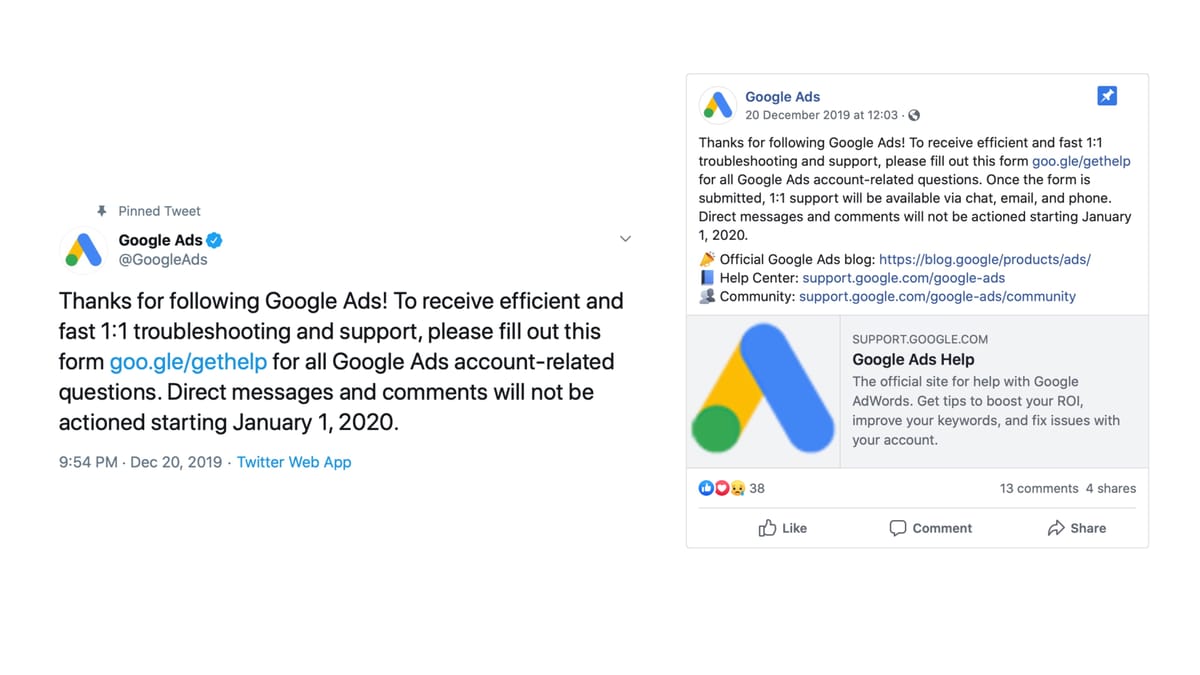This screenshot has height=675, width=1200.
Task: Click the Google Ads profile picture on Facebook post
Action: coord(717,105)
